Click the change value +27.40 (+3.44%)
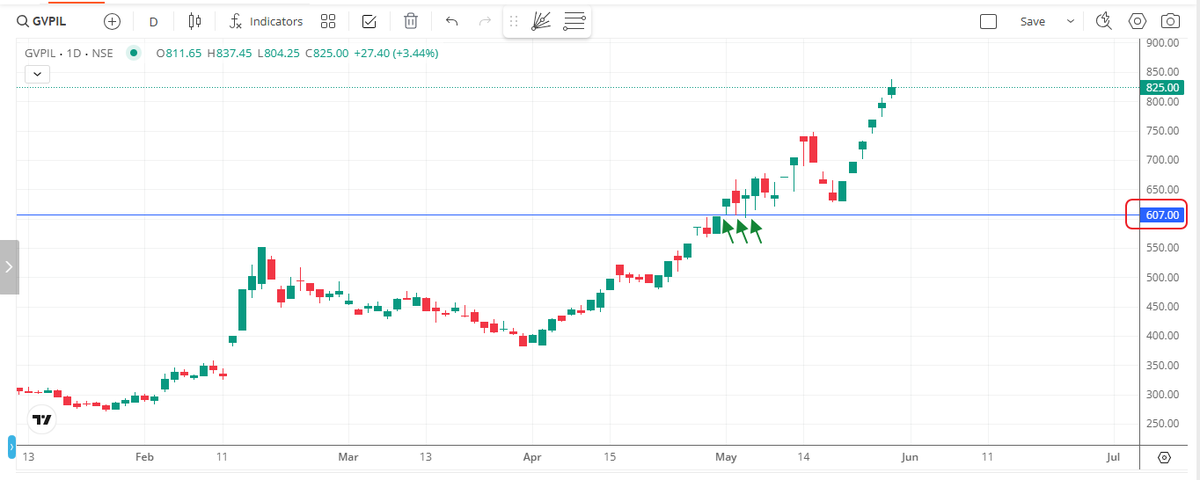Screen dimensions: 1200x480 (x=396, y=53)
